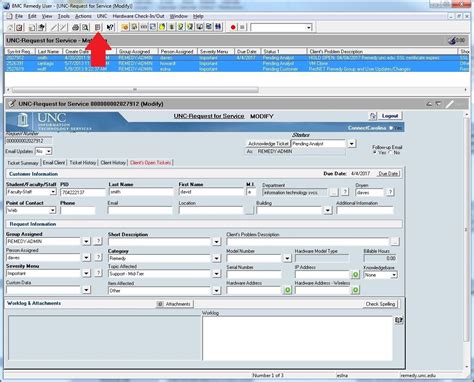This screenshot has width=474, height=382.
Task: Open the Point of Contact dropdown
Action: [53, 210]
